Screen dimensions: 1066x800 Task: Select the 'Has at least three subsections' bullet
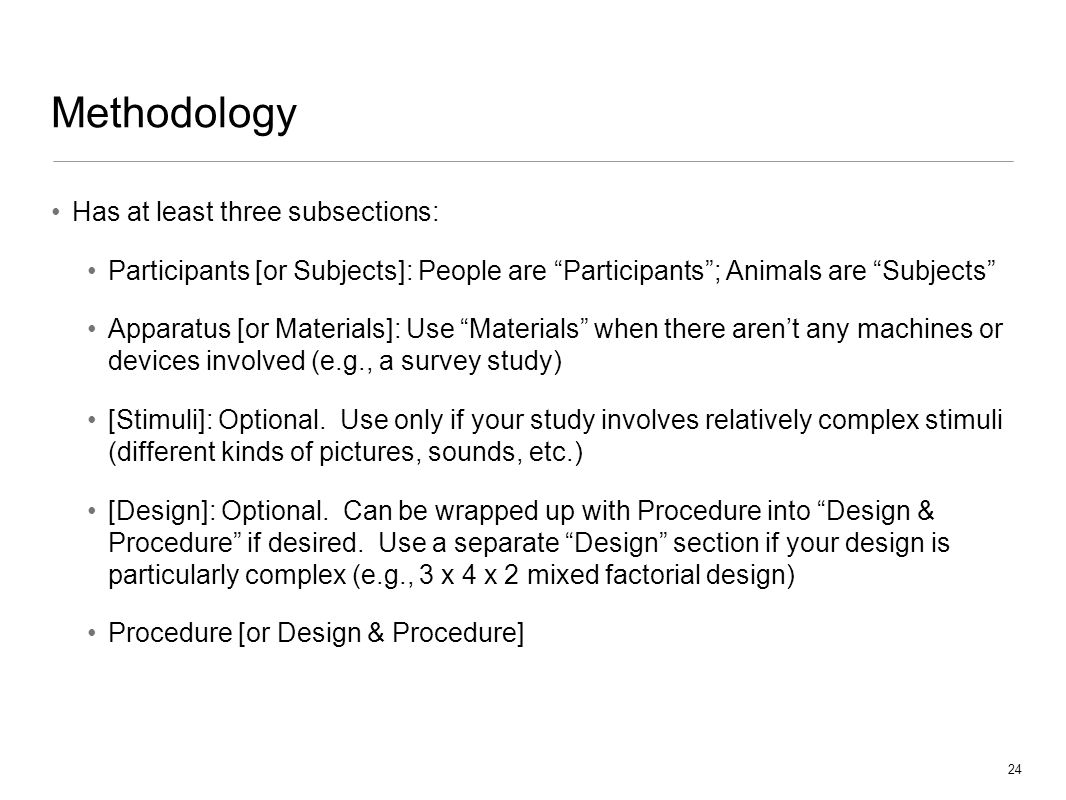click(x=256, y=211)
